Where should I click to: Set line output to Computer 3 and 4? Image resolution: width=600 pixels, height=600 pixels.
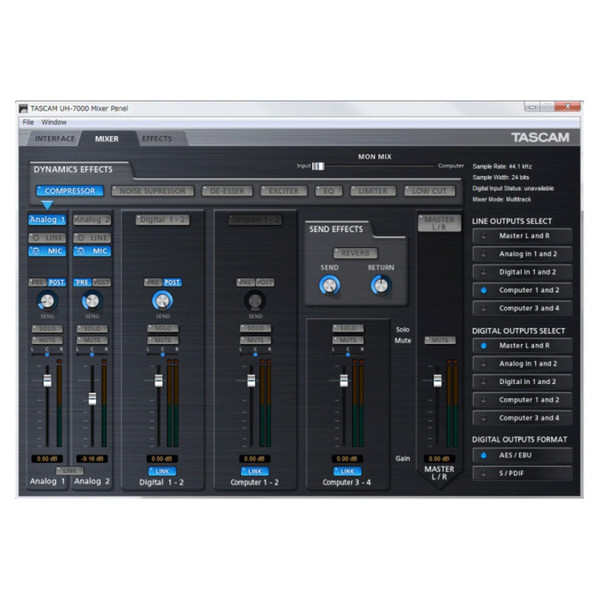(522, 308)
